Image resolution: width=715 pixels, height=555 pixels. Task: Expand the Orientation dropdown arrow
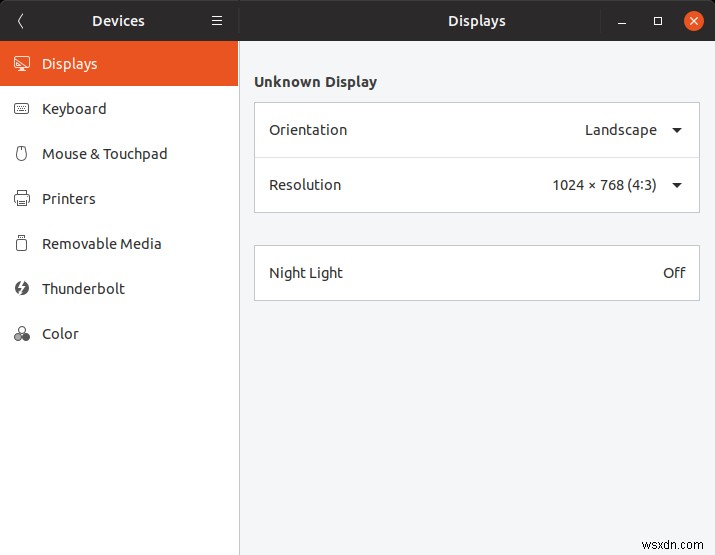(677, 130)
